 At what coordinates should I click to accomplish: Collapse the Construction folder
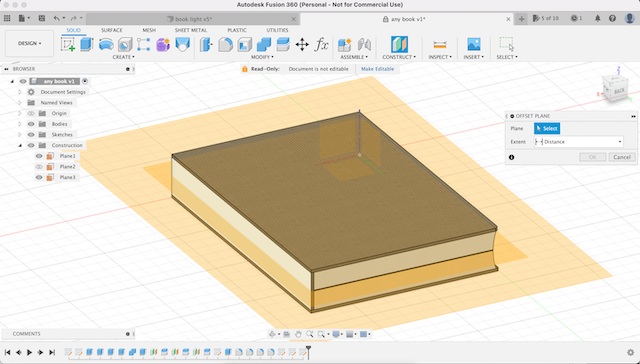click(x=20, y=145)
